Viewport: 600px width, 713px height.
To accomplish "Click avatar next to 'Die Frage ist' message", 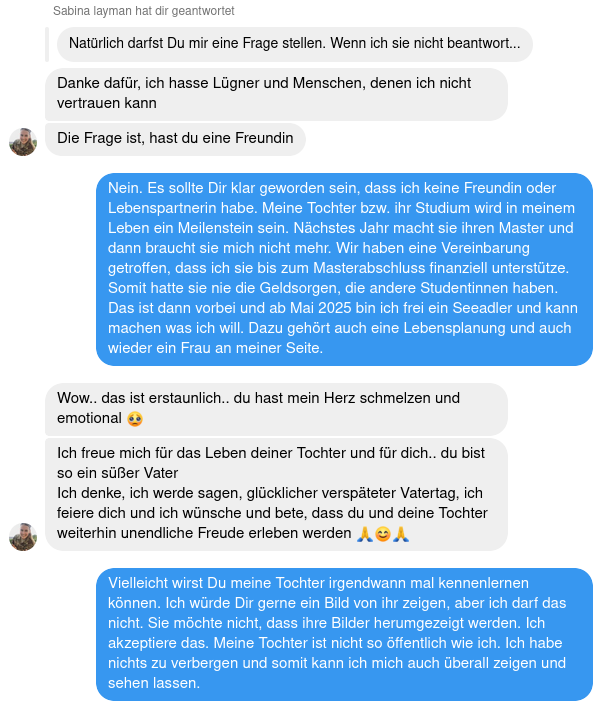I will tap(23, 142).
